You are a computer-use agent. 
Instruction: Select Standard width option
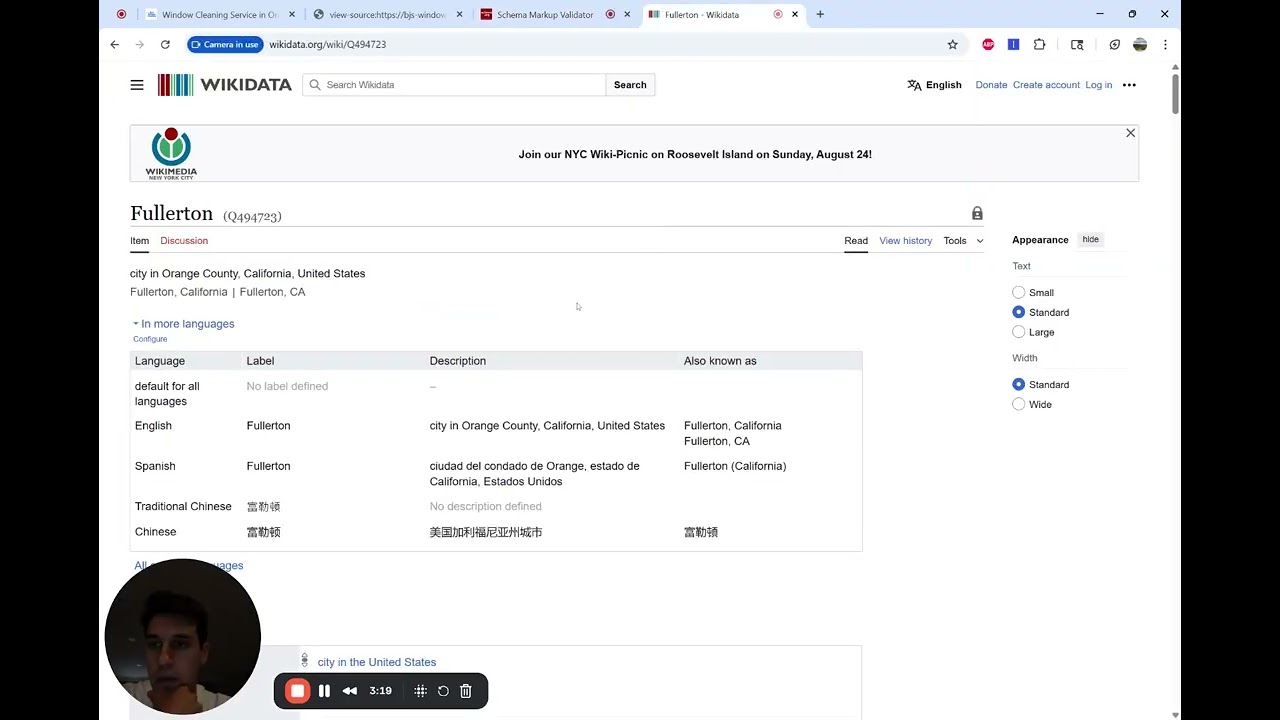coord(1018,384)
